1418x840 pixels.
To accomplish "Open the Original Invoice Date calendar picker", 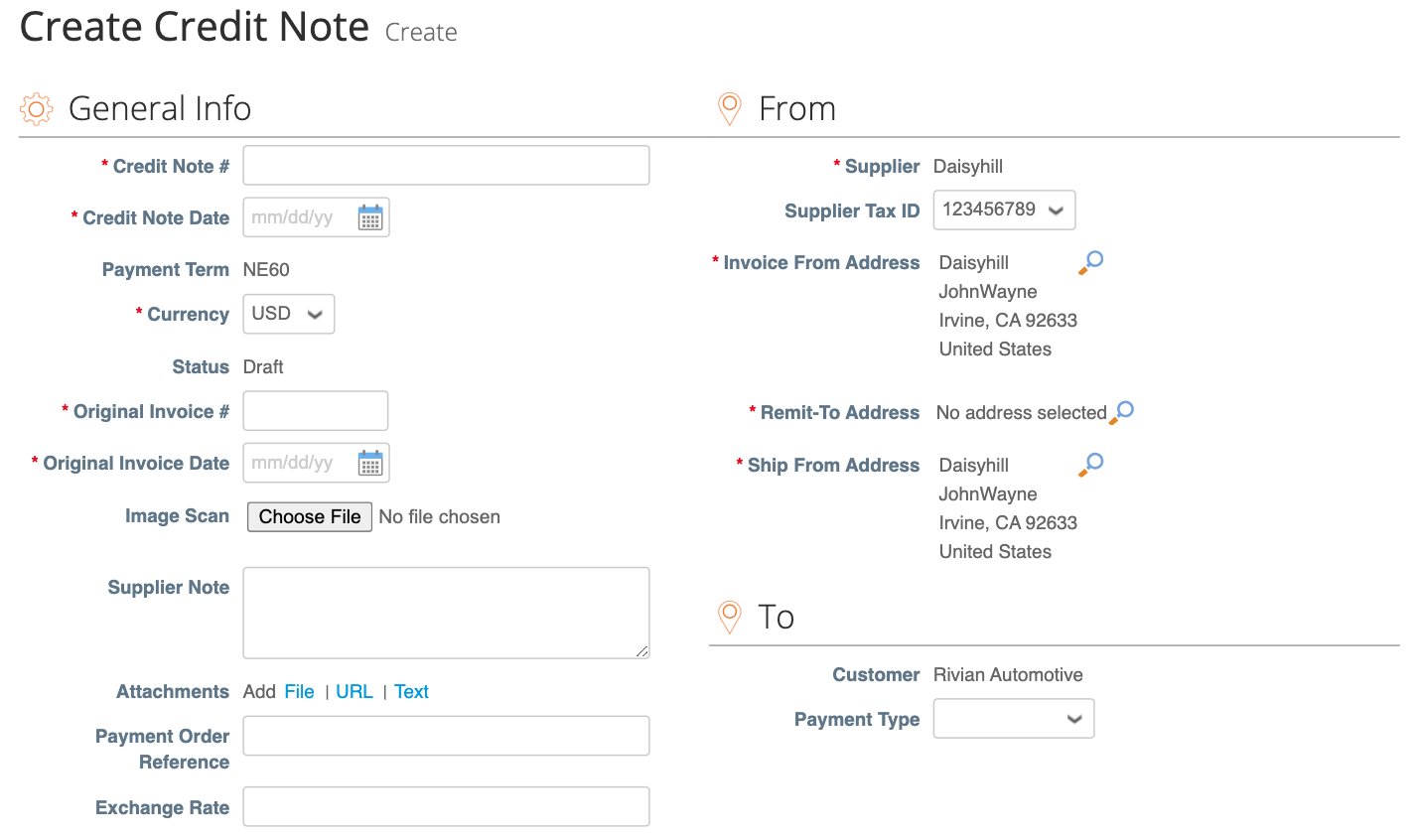I will click(x=372, y=463).
